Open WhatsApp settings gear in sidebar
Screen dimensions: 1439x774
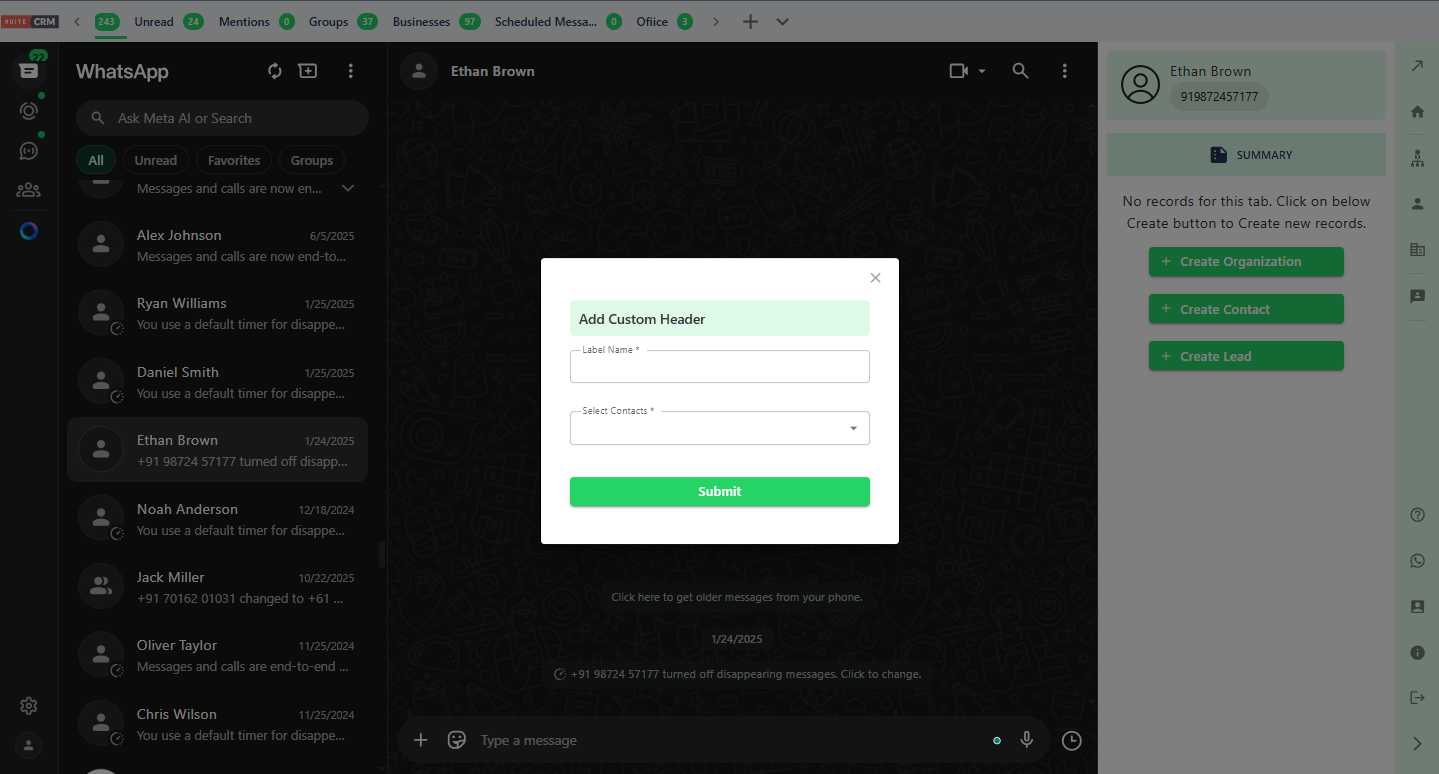coord(28,705)
